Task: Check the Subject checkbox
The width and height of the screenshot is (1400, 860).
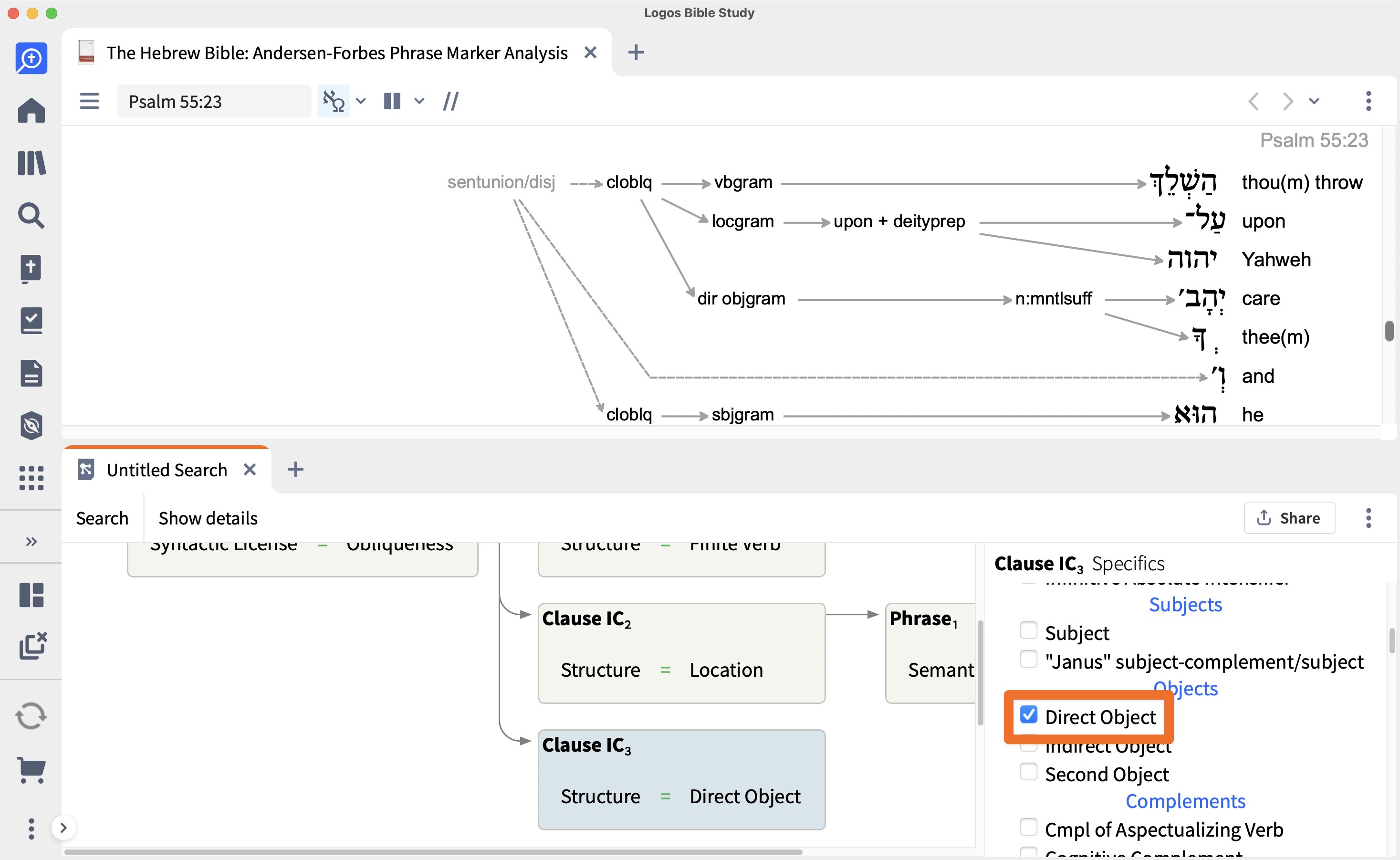Action: [1028, 630]
